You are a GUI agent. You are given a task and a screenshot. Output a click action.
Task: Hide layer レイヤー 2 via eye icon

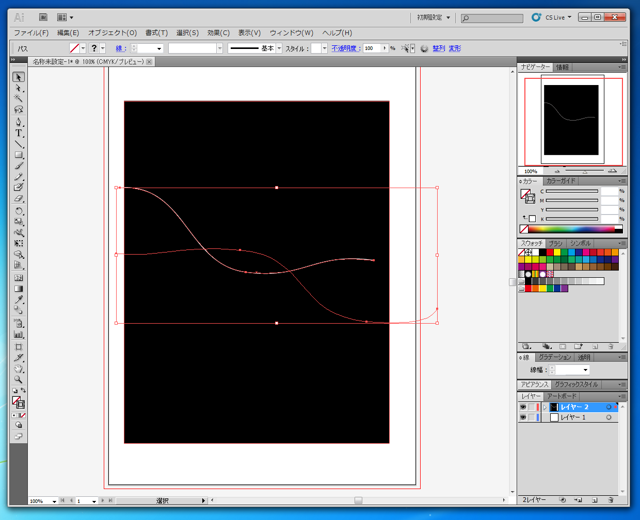coord(523,407)
